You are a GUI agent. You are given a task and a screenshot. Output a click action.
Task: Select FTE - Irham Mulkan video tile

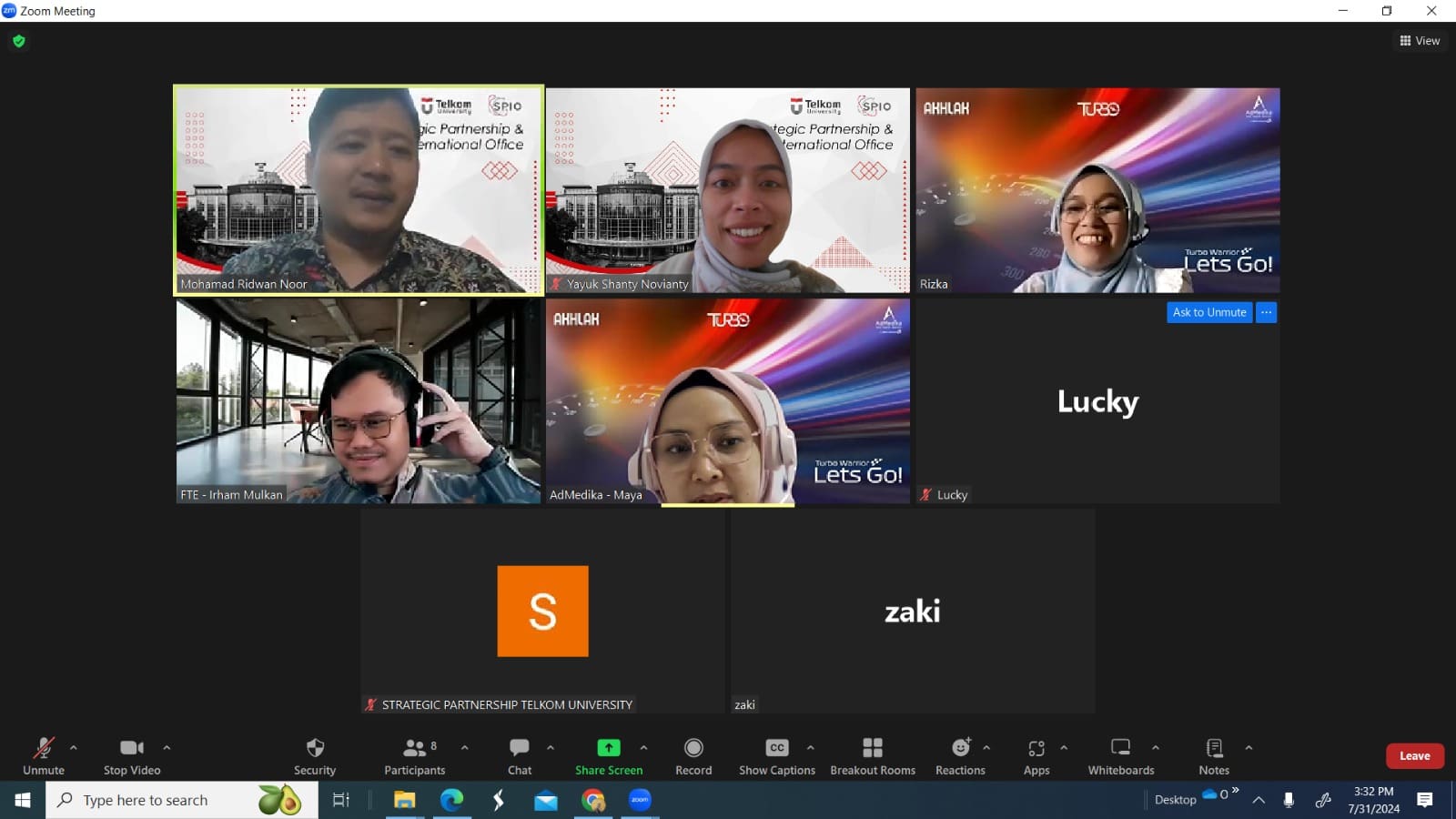point(359,401)
